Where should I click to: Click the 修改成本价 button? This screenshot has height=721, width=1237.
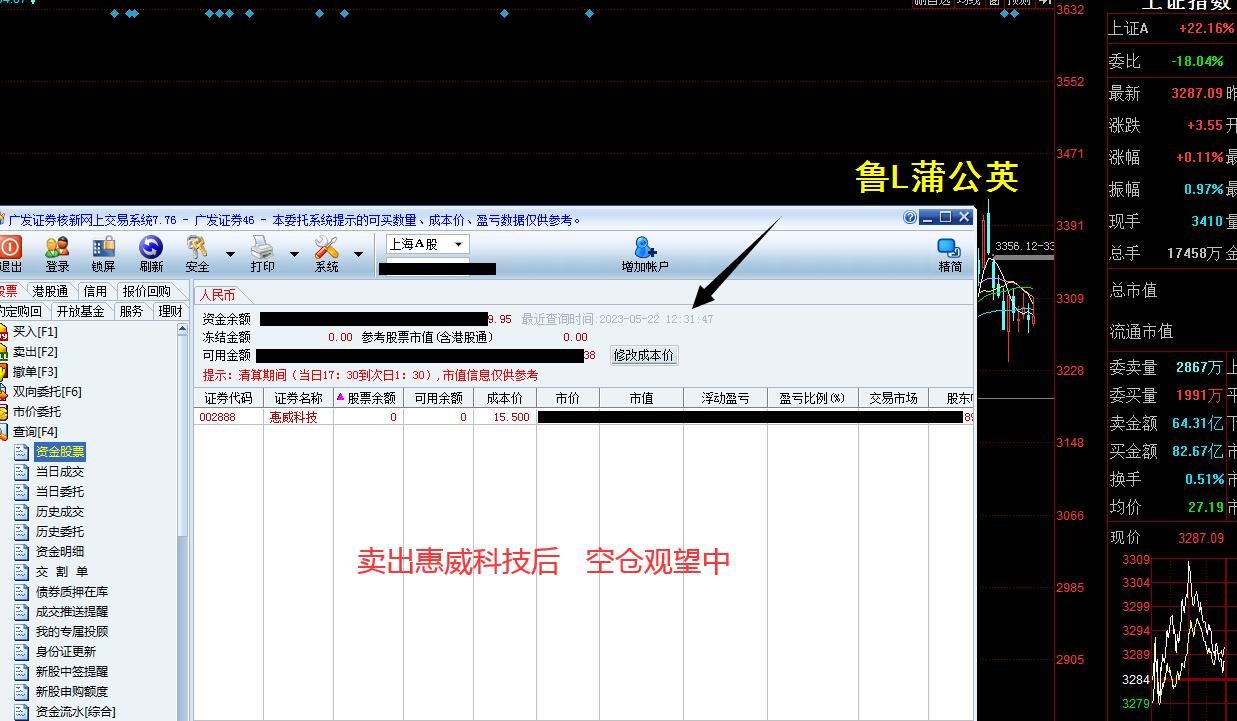(644, 355)
